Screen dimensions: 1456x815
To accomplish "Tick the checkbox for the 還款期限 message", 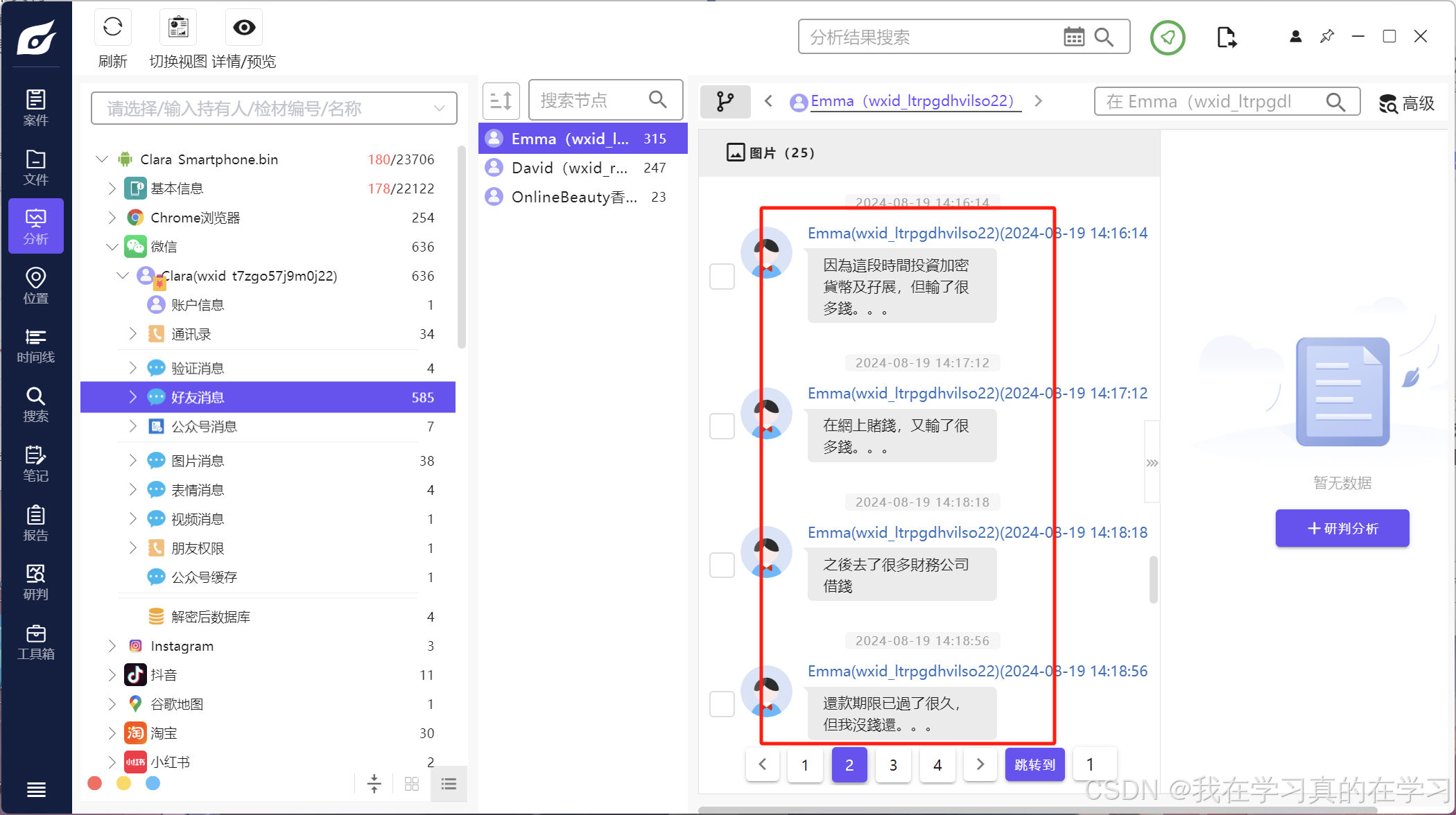I will tap(722, 703).
